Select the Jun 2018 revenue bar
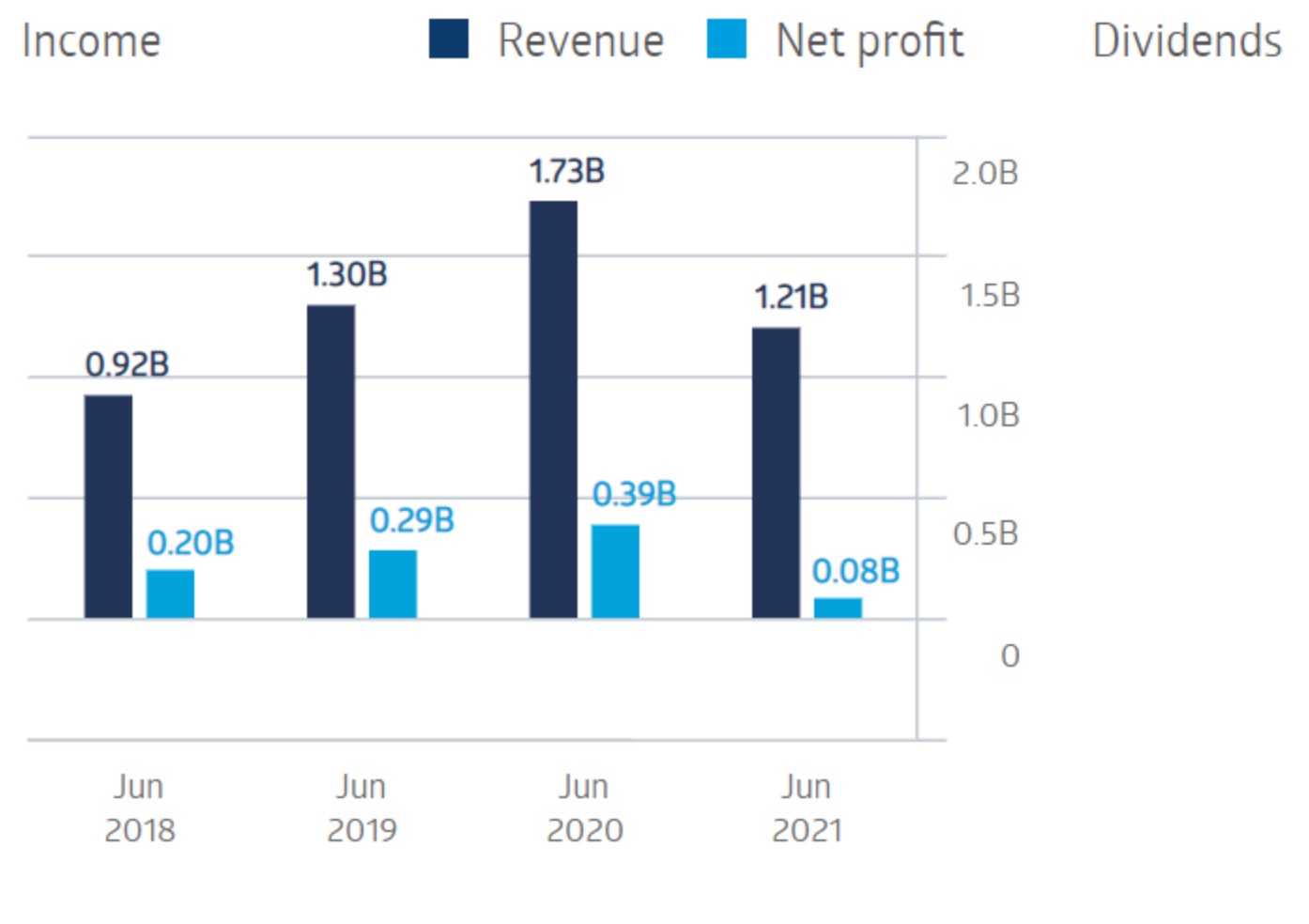 tap(108, 506)
